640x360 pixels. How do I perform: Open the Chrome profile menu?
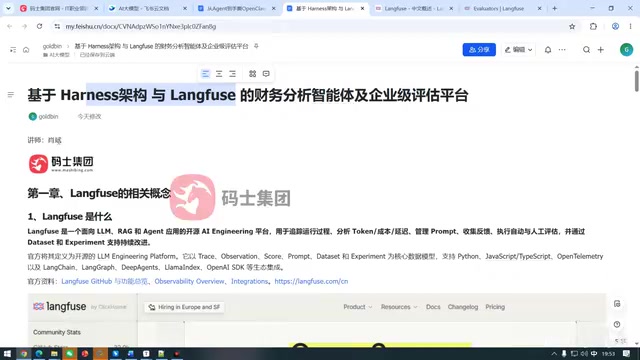pos(615,27)
